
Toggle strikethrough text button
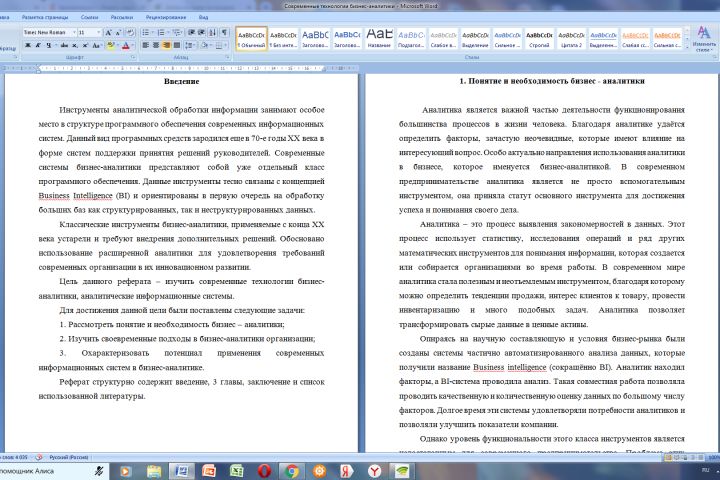pyautogui.click(x=64, y=45)
